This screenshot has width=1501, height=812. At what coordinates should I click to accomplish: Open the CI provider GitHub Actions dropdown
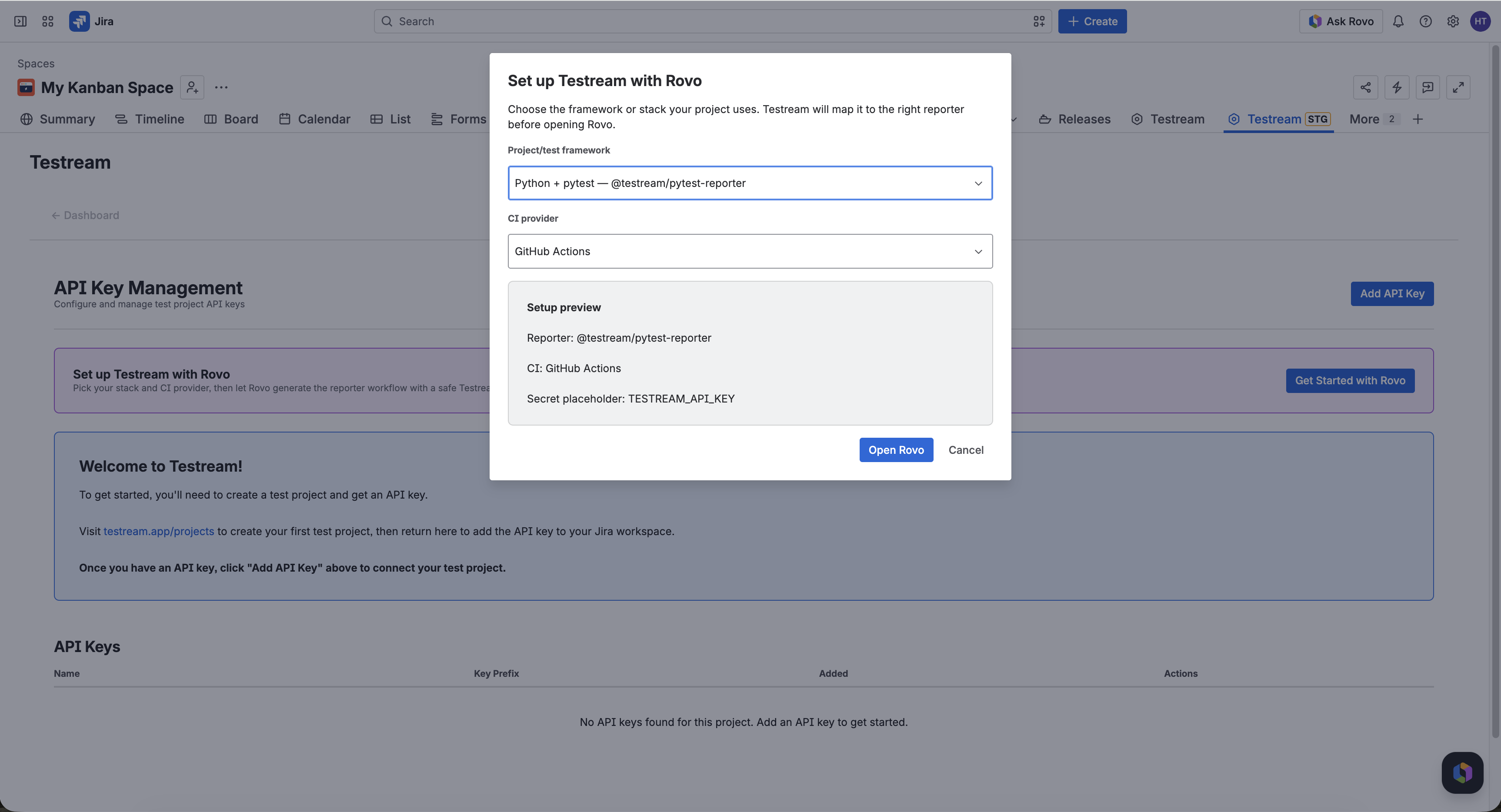[750, 252]
